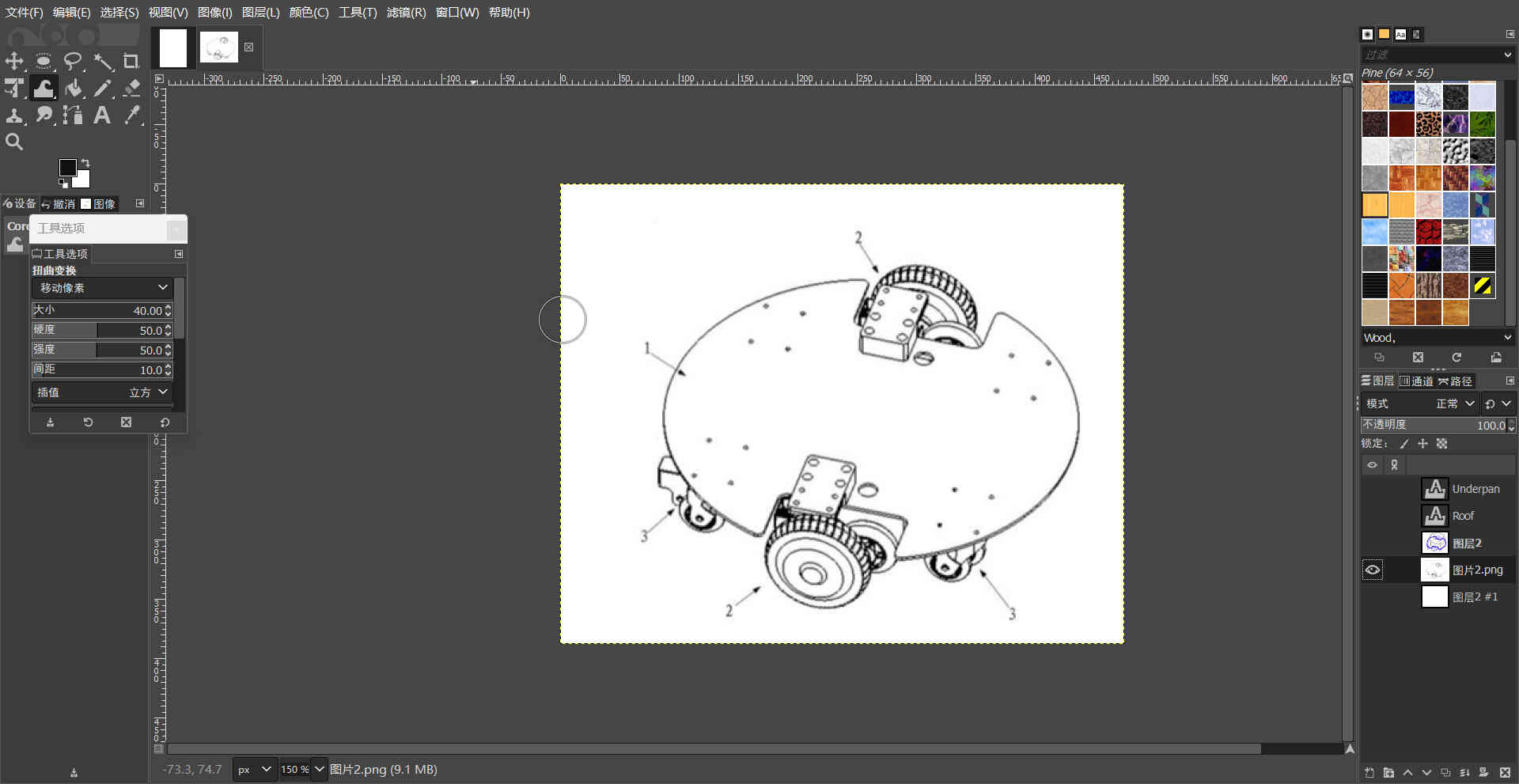1519x784 pixels.
Task: Open the layer 模式 mode dropdown
Action: coord(1420,403)
